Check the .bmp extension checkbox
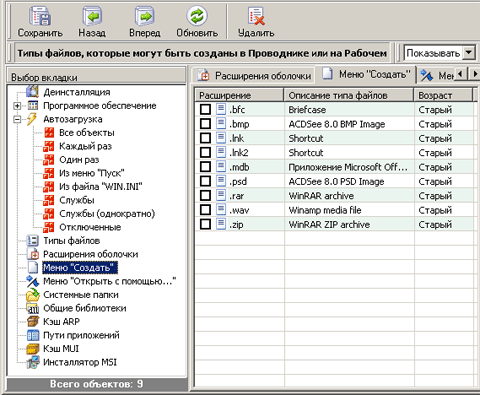480x395 pixels. [205, 124]
